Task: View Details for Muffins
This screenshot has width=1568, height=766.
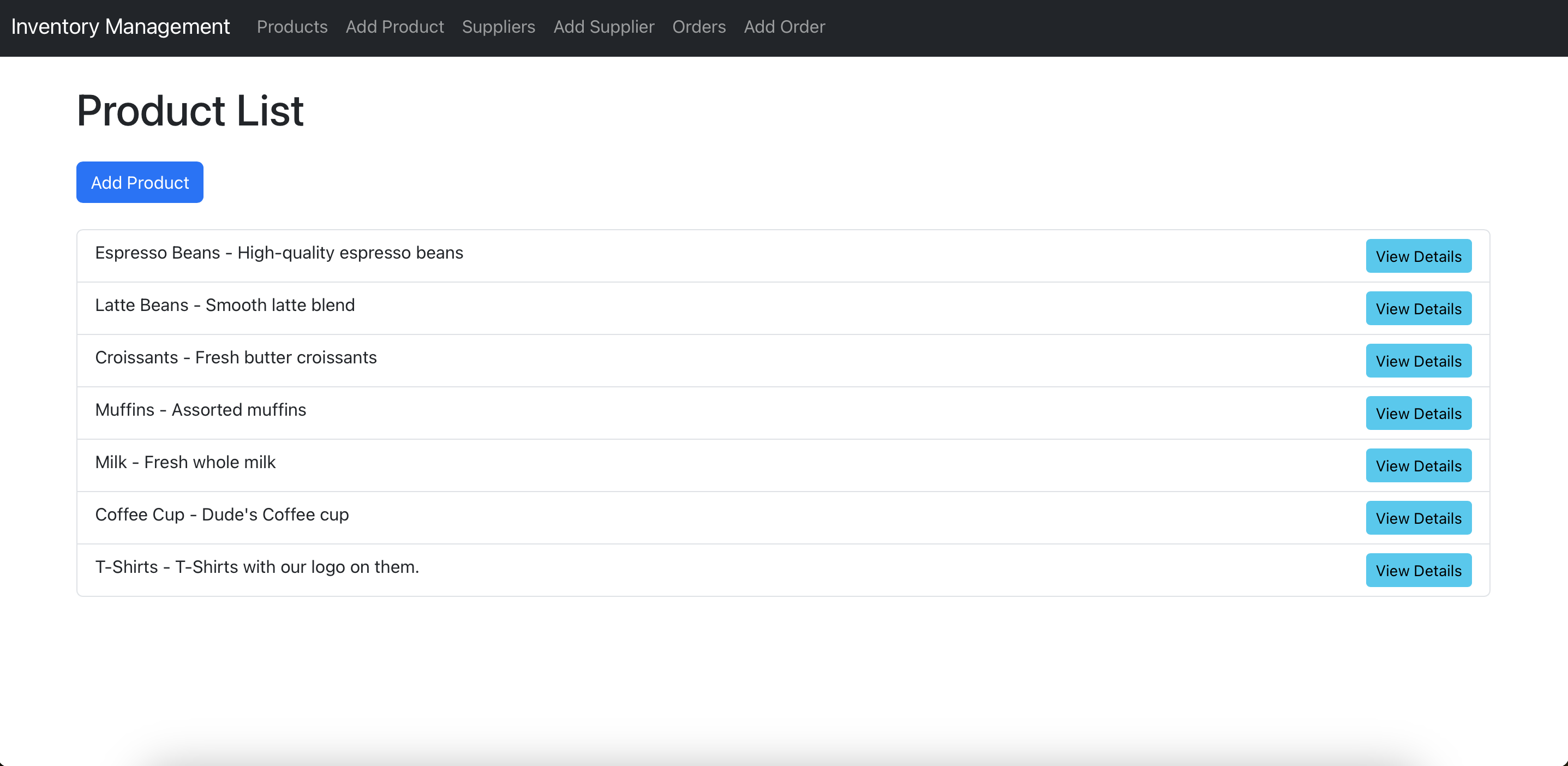Action: click(x=1417, y=414)
